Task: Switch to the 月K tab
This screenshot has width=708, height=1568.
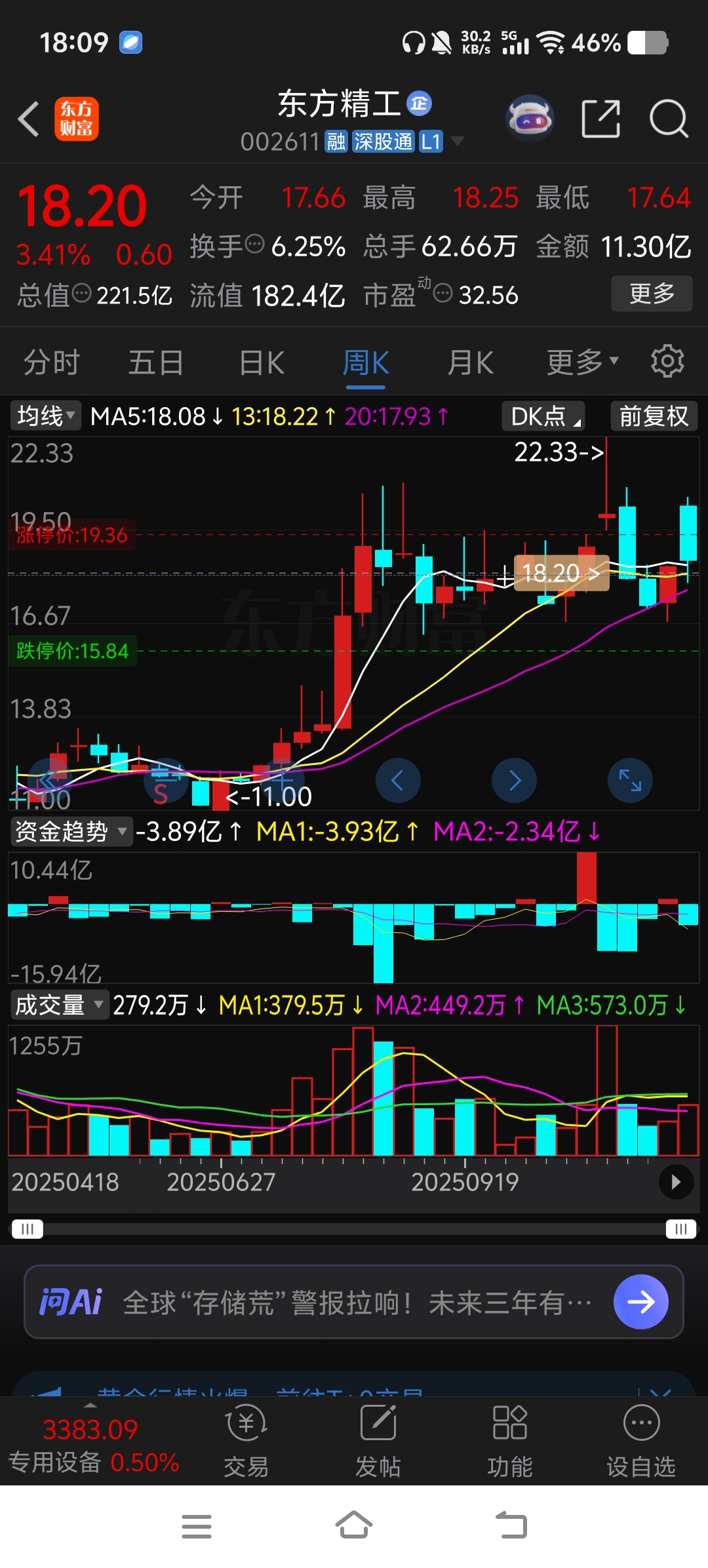Action: pos(471,362)
